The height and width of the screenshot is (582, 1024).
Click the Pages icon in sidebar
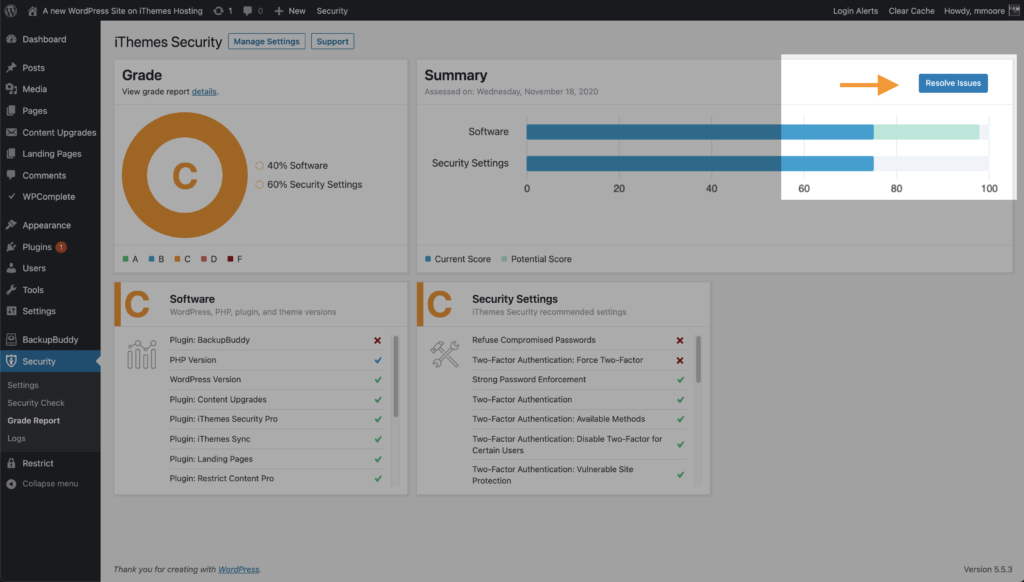pos(11,110)
